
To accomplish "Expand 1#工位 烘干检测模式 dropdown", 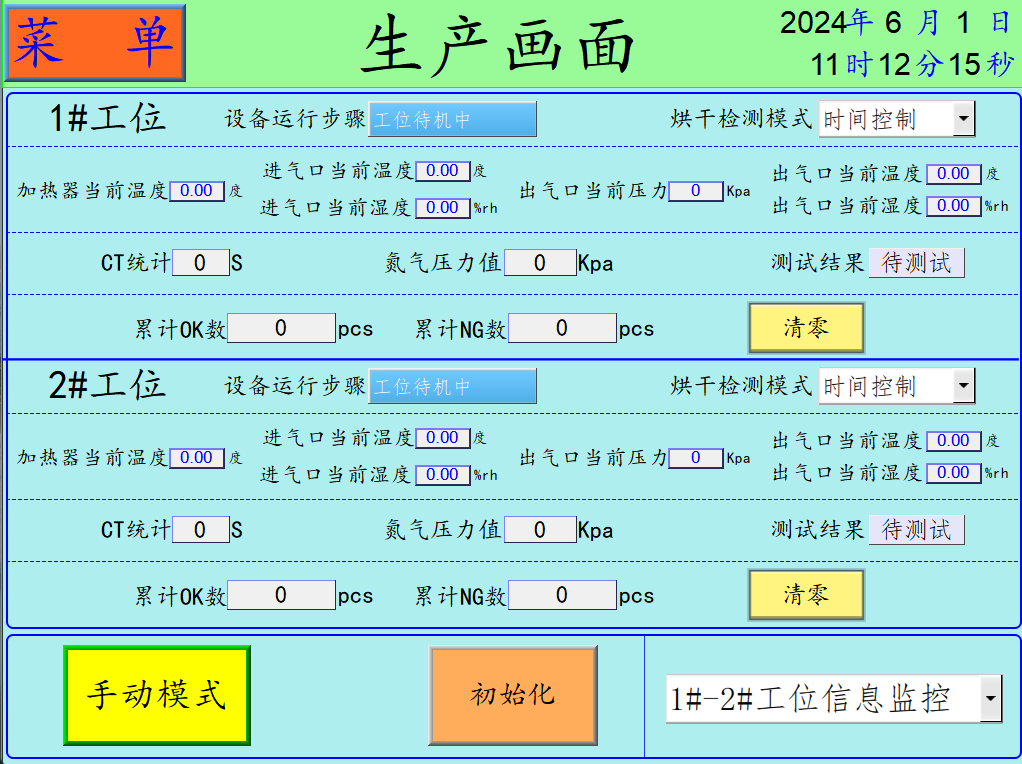I will pos(963,119).
